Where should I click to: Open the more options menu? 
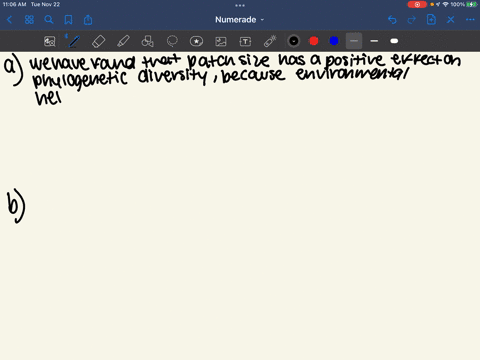pyautogui.click(x=470, y=20)
